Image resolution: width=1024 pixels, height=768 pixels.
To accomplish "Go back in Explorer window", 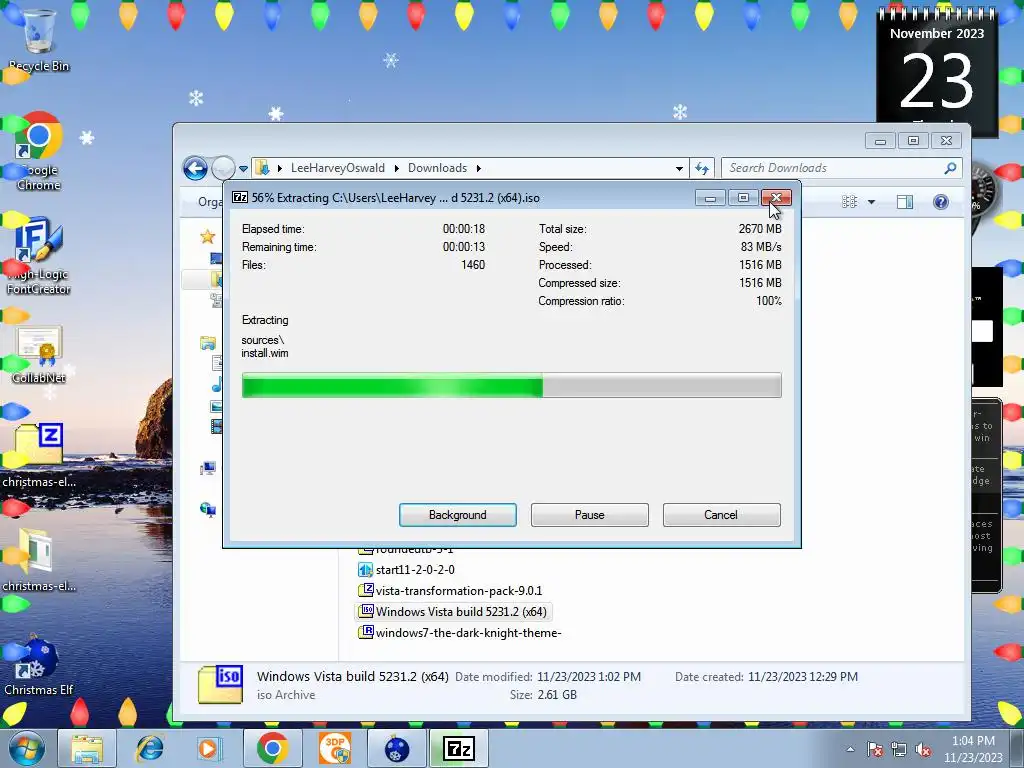I will [x=195, y=168].
